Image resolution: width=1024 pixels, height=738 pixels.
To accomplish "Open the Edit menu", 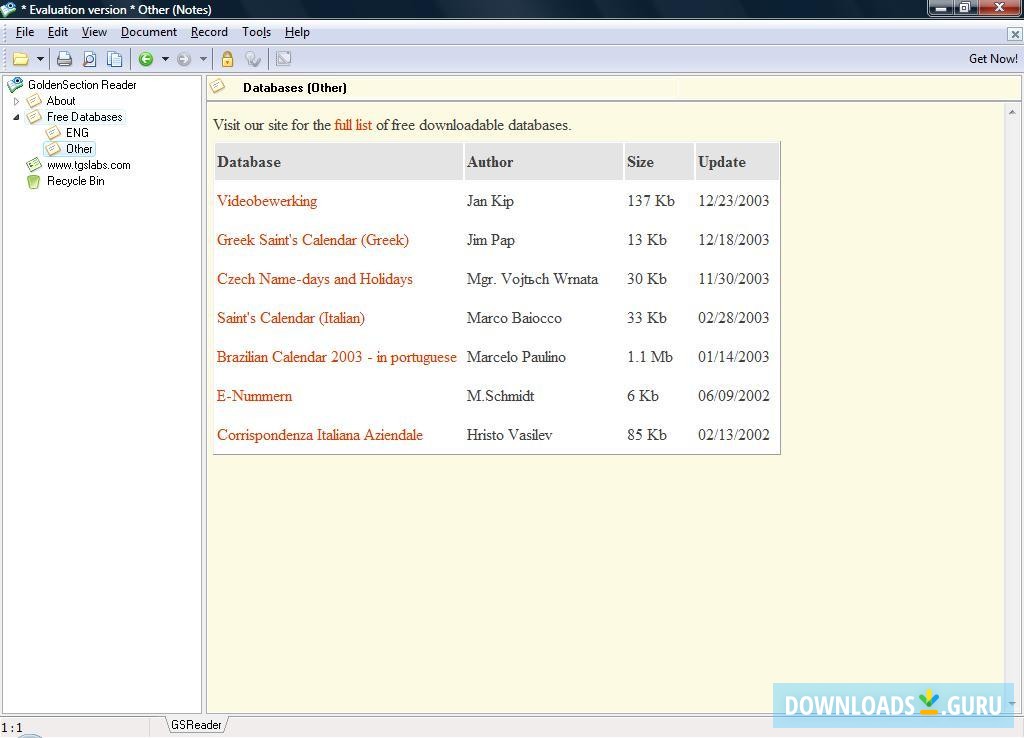I will point(57,32).
